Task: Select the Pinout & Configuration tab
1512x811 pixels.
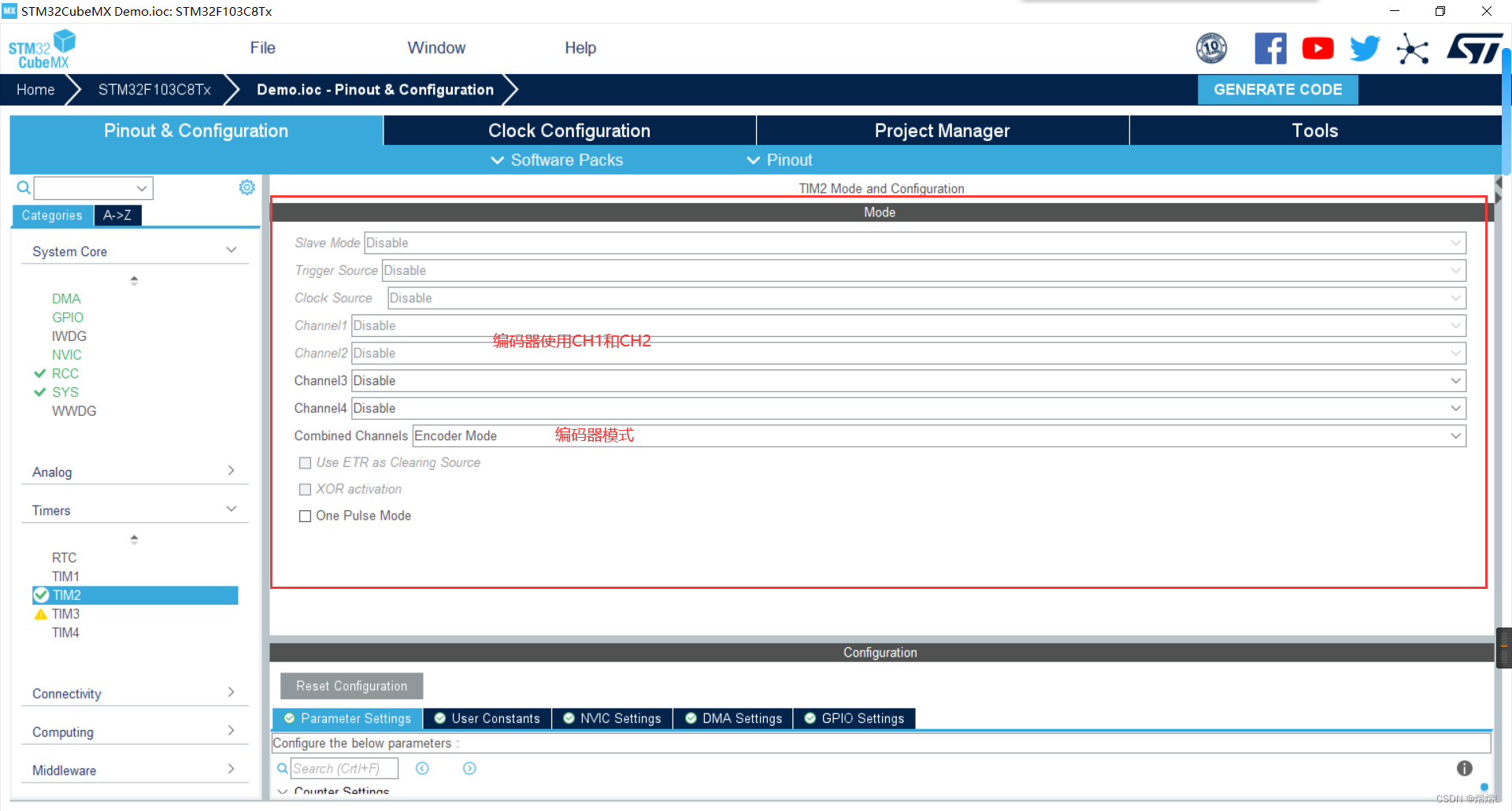Action: click(x=196, y=131)
